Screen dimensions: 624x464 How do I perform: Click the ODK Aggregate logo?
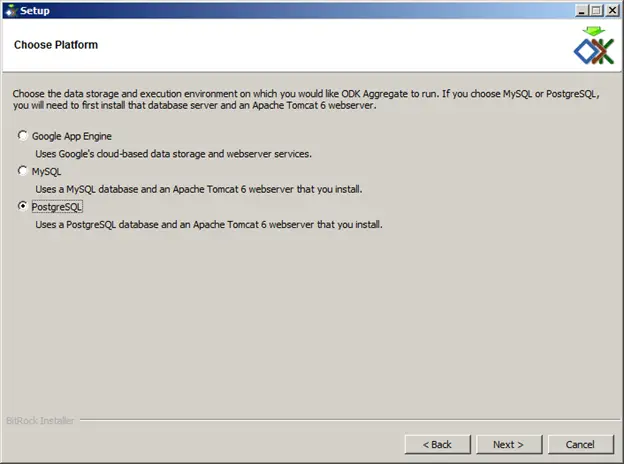[594, 46]
